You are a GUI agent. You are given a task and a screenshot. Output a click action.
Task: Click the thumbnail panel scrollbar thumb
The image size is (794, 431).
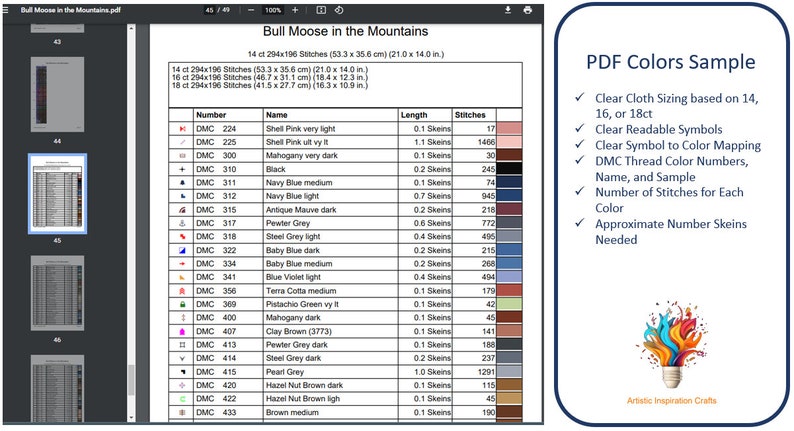(x=131, y=380)
